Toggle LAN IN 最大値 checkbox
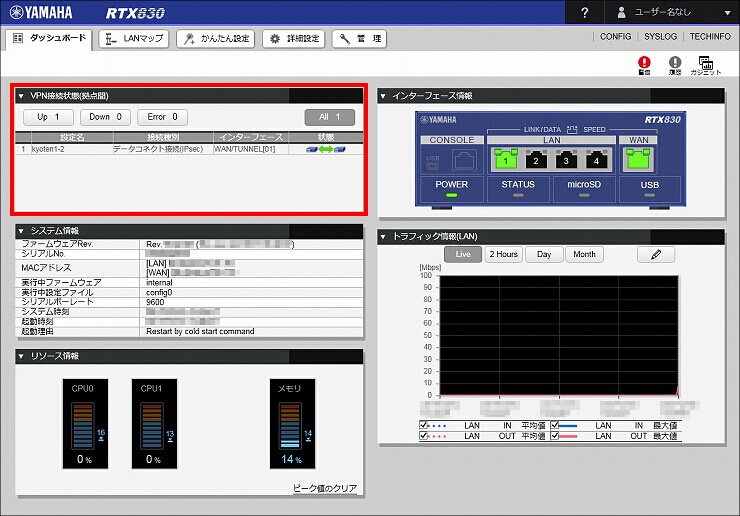Screen dimensions: 740x516 (555, 425)
